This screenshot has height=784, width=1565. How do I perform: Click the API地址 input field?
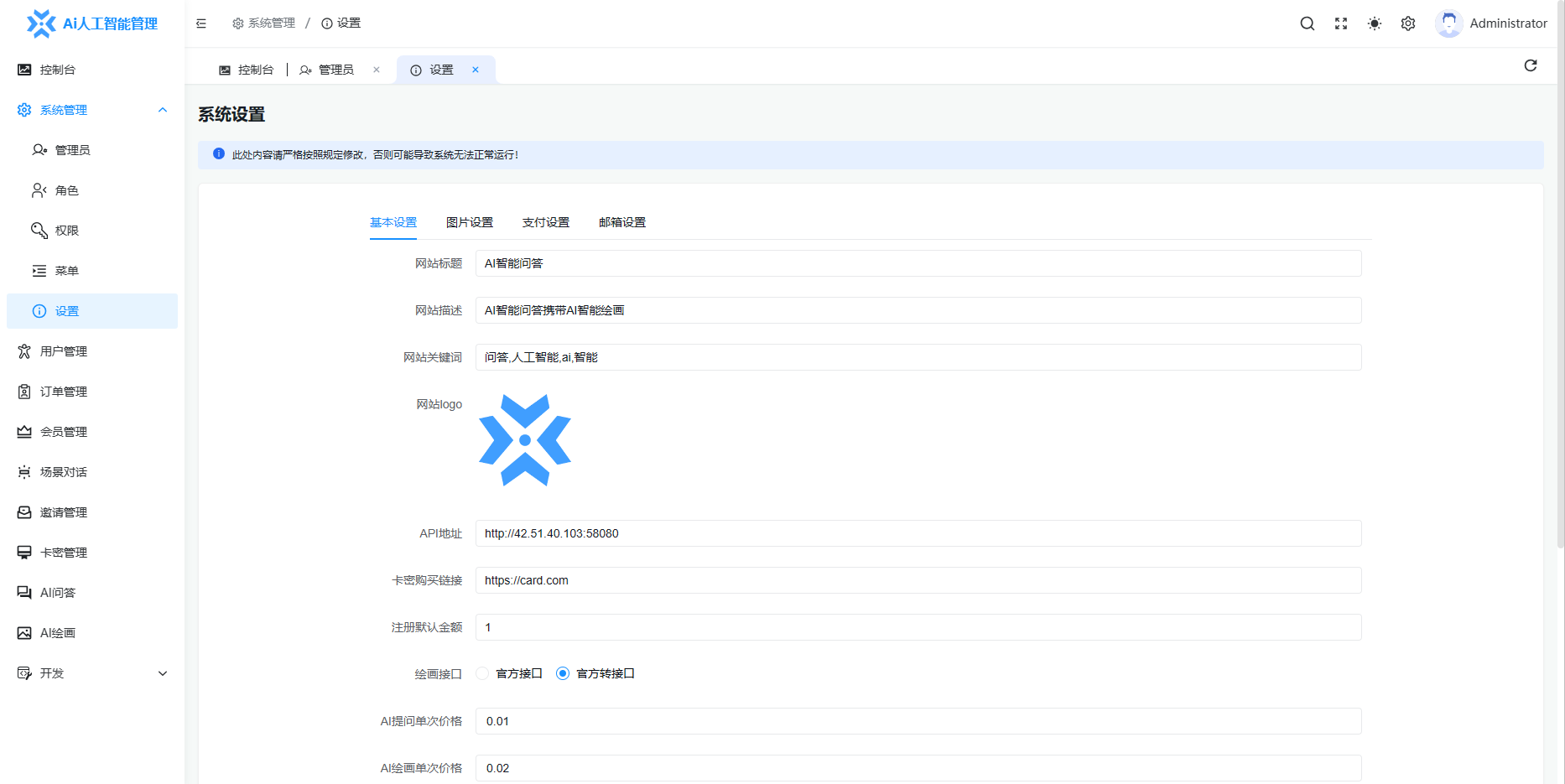coord(918,533)
